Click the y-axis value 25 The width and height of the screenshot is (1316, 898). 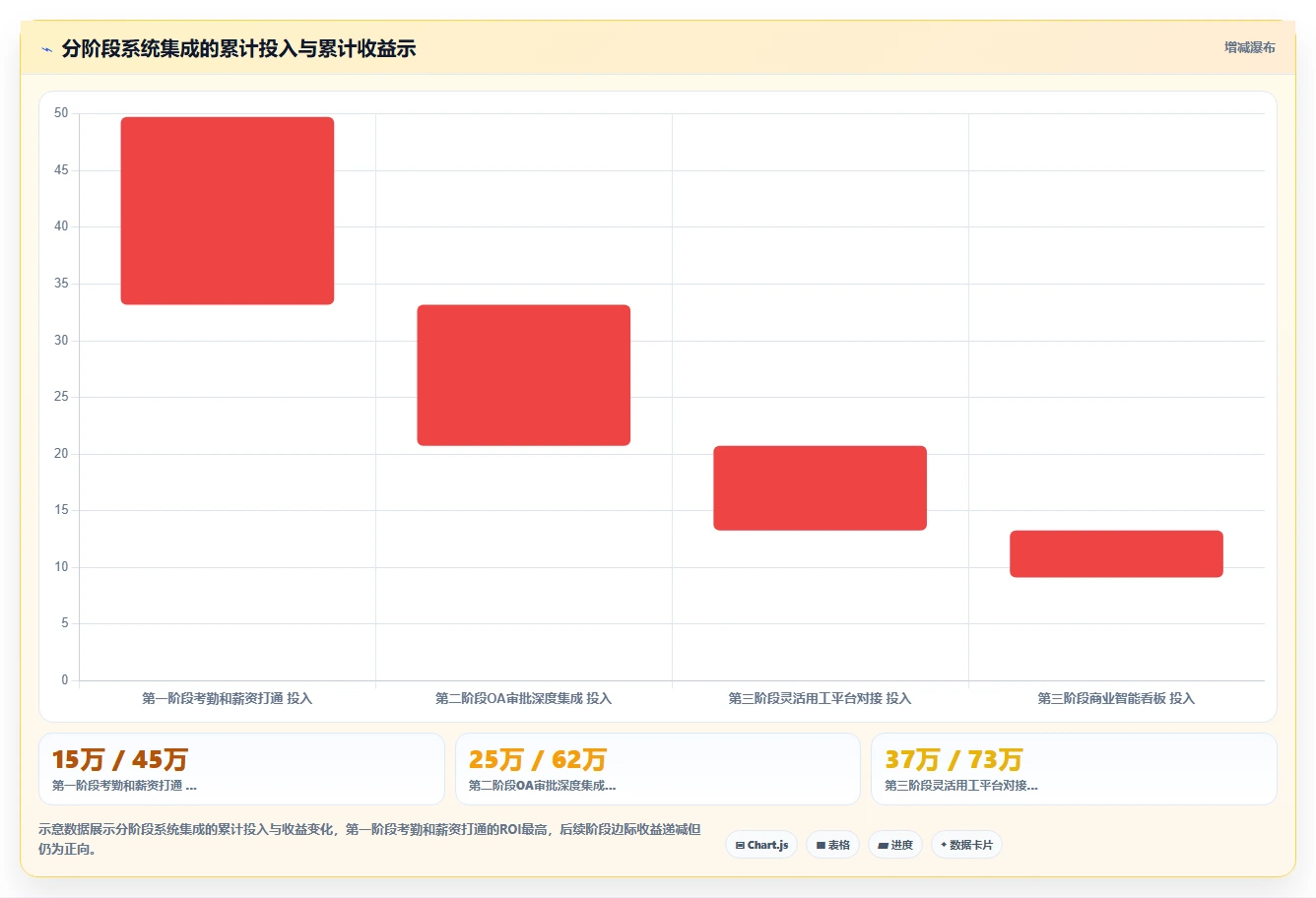(x=61, y=397)
